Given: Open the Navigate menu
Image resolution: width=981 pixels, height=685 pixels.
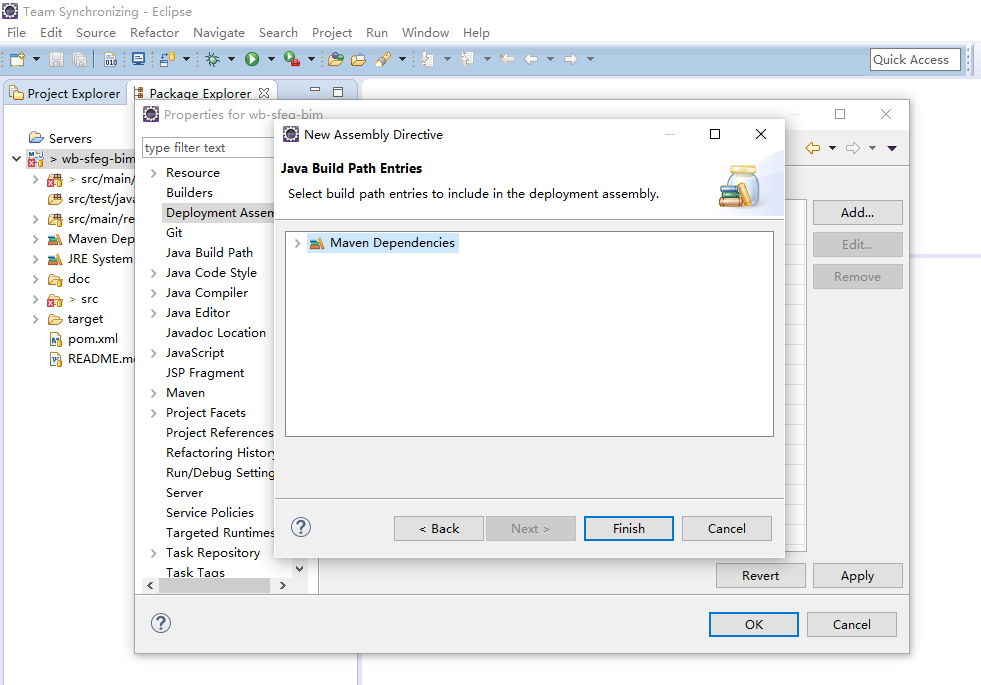Looking at the screenshot, I should pos(219,33).
